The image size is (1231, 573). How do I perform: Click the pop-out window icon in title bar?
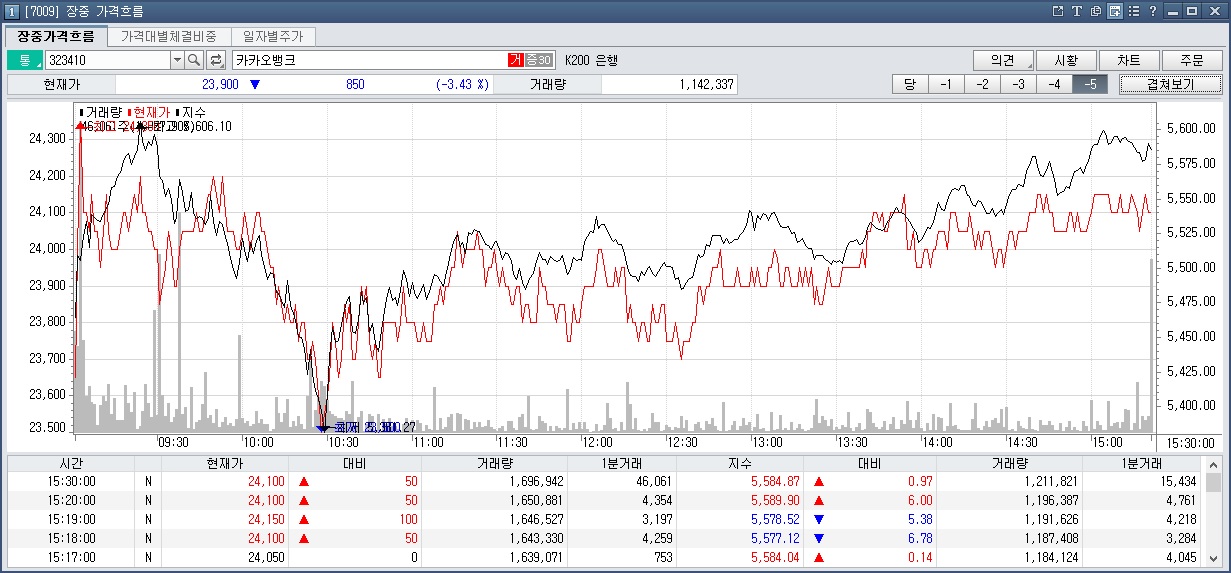pos(1059,11)
